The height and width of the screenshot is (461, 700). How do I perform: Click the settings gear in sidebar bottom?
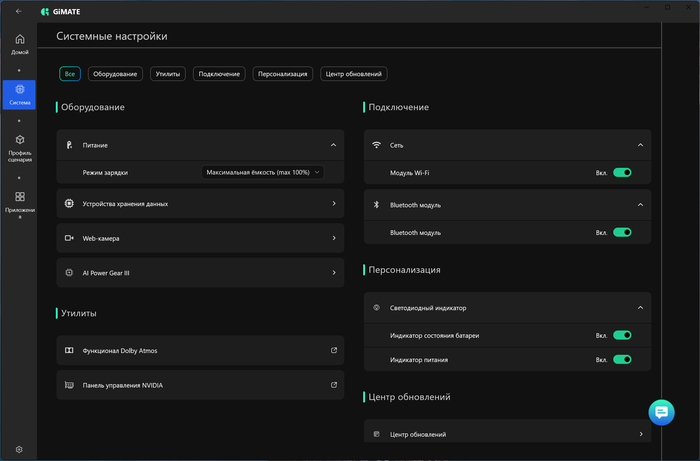20,450
